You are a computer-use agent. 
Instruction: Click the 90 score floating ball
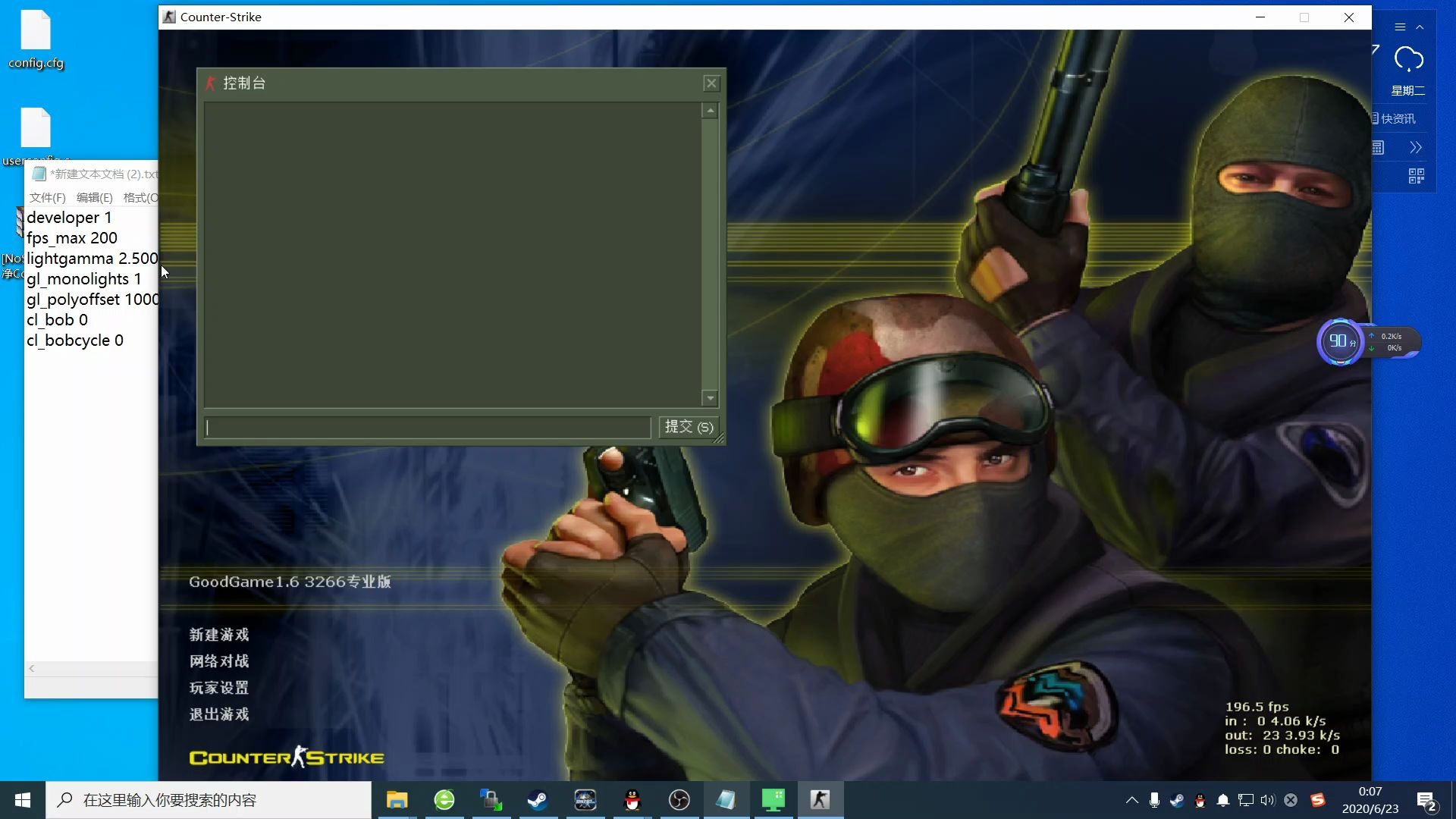point(1340,341)
